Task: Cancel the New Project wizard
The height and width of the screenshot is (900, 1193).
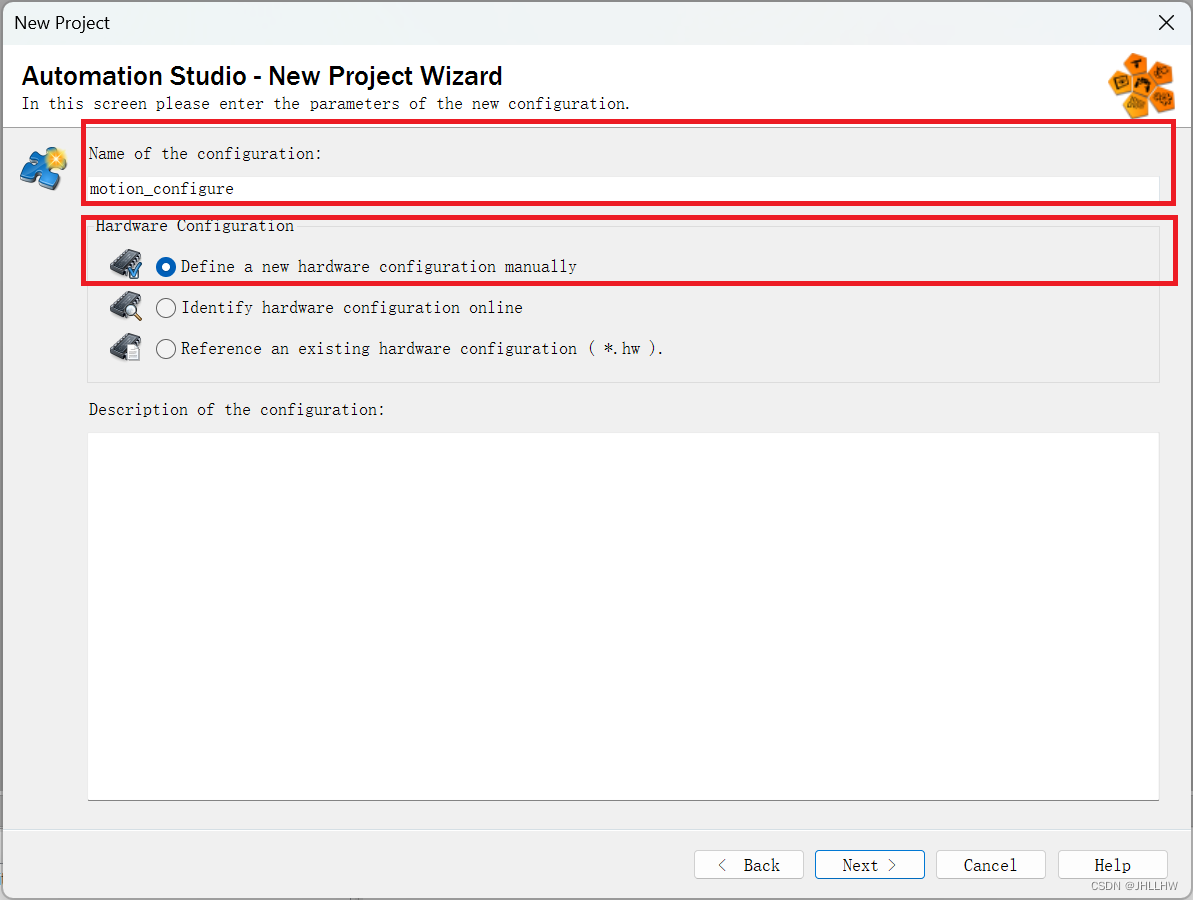Action: click(990, 864)
